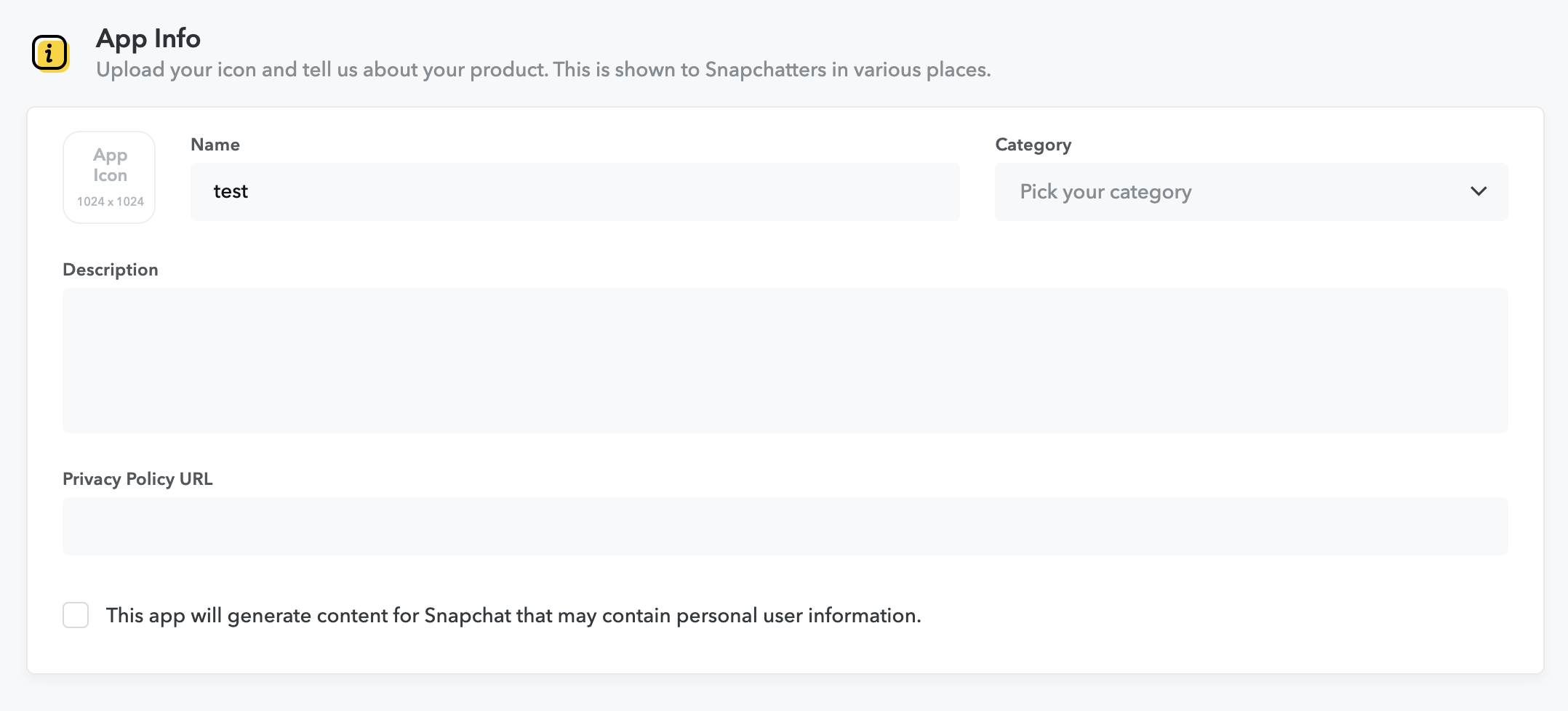
Task: Enable the personal user information checkbox
Action: click(x=76, y=615)
